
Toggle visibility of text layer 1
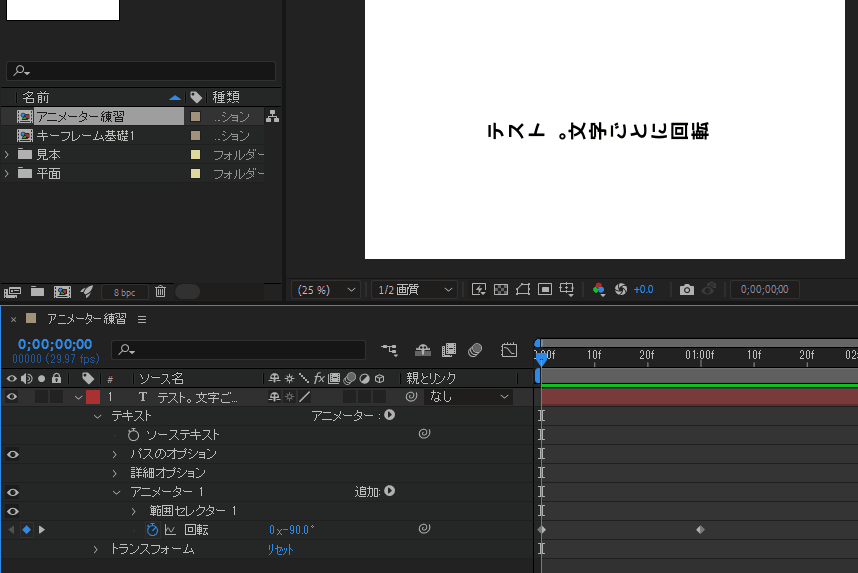[11, 397]
